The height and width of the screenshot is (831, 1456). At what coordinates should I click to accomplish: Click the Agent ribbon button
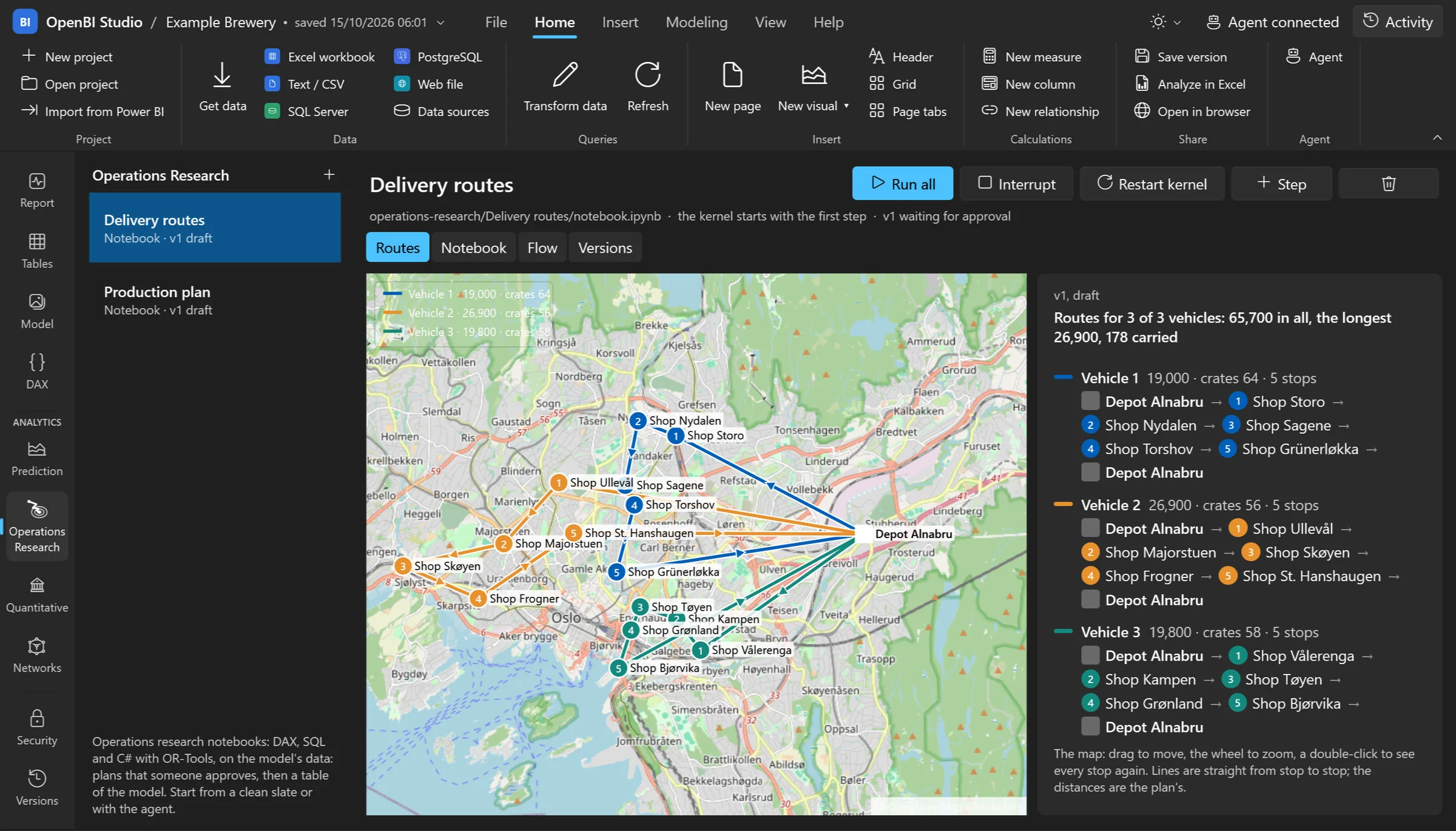point(1314,56)
